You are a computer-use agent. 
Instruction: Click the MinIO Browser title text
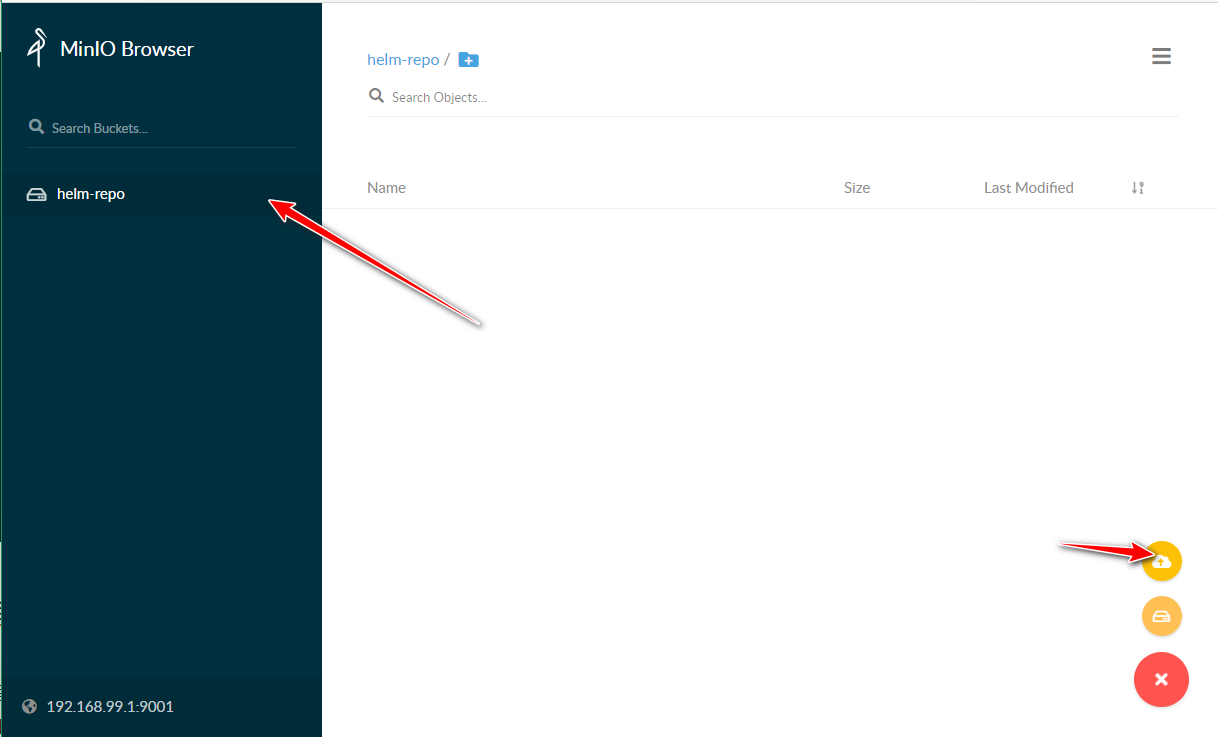[x=127, y=49]
